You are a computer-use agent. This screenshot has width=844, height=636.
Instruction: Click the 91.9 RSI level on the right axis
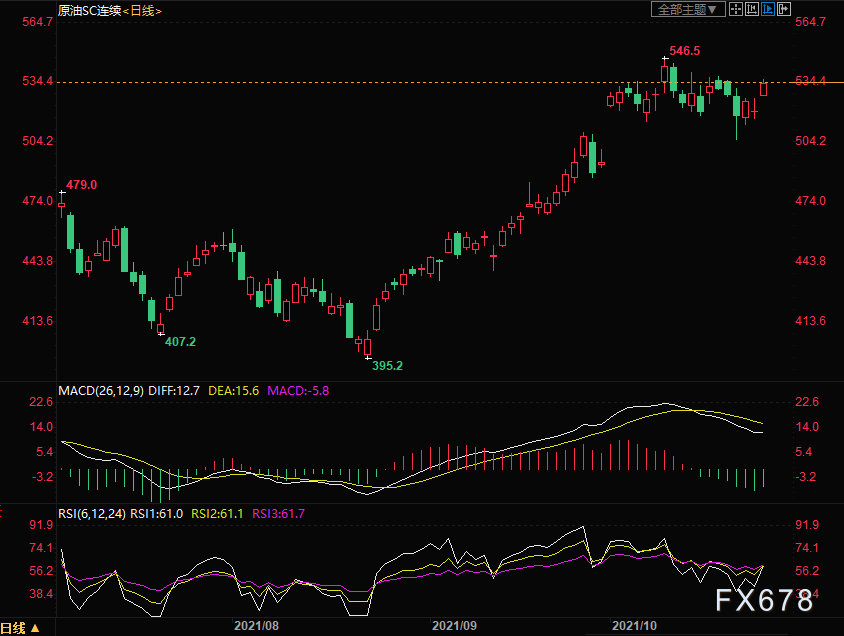[x=807, y=525]
